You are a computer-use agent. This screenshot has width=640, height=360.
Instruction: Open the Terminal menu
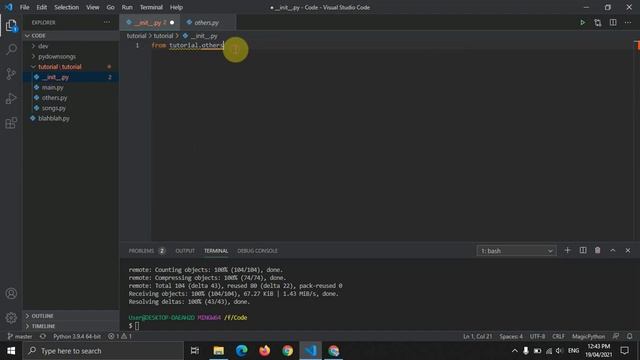tap(151, 7)
